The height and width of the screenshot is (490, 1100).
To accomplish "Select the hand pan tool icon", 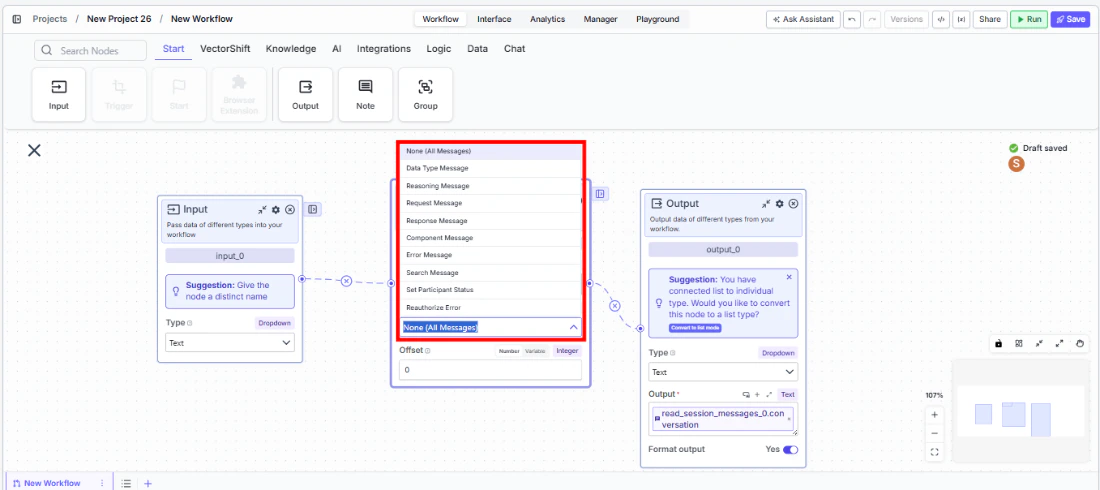I will (x=1080, y=344).
